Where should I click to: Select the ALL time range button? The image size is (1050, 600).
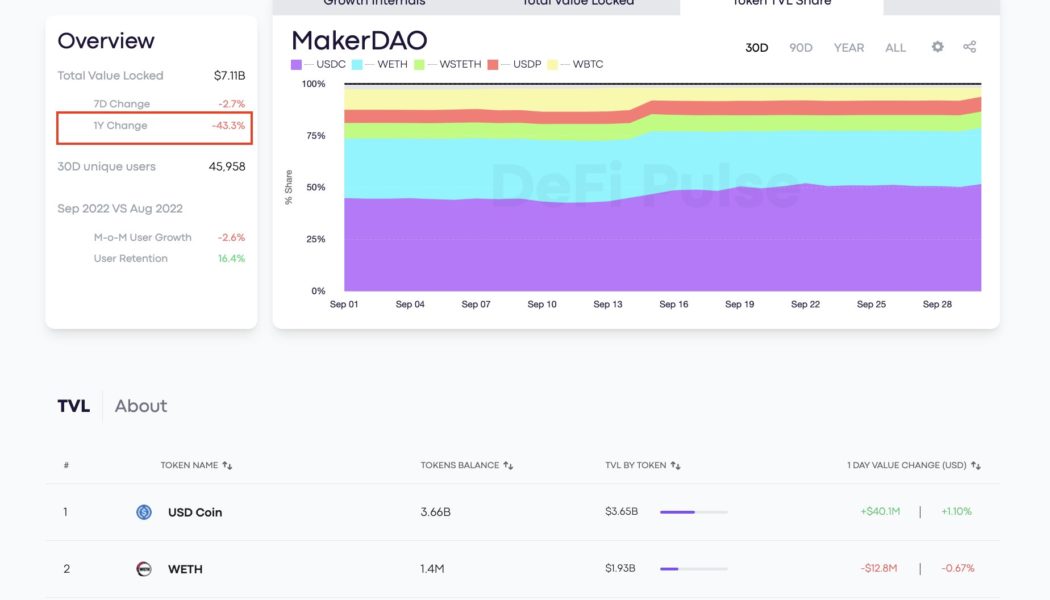tap(895, 46)
